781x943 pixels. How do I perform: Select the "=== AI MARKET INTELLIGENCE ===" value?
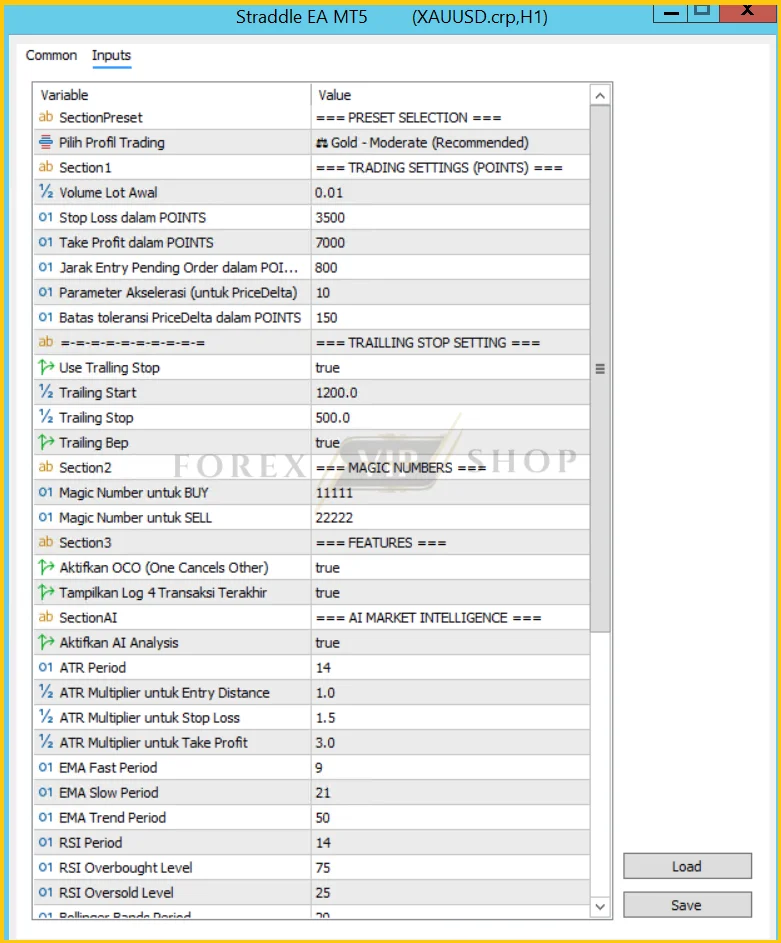[428, 618]
